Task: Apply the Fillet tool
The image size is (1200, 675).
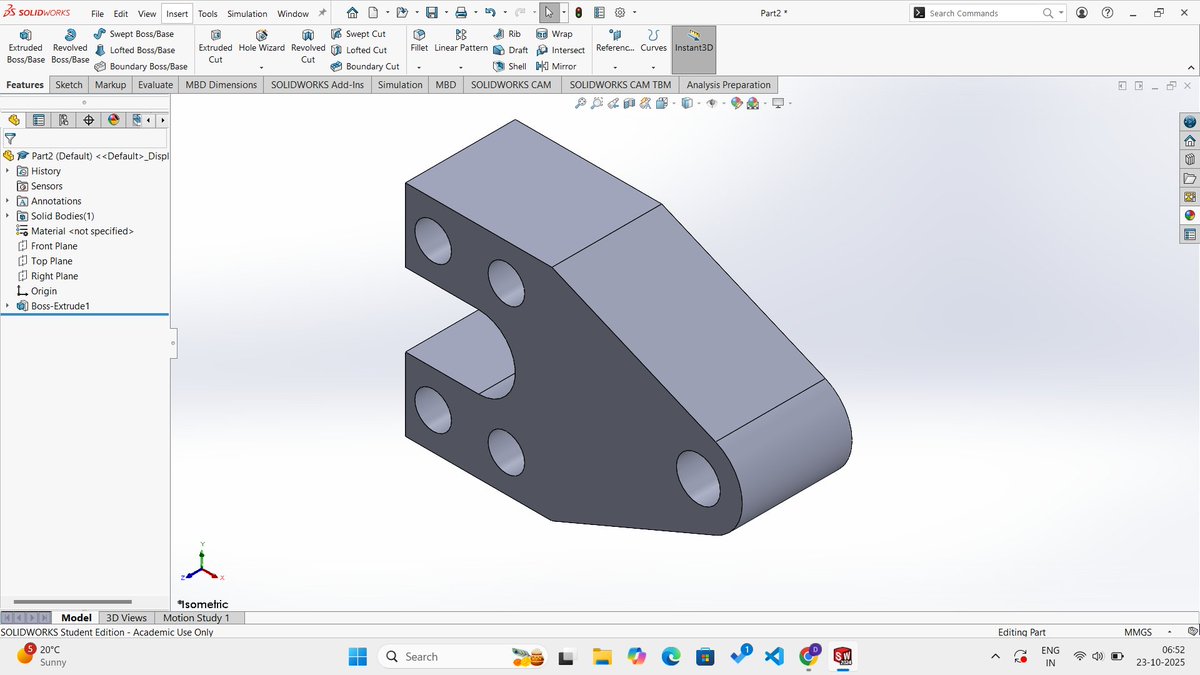Action: click(419, 41)
